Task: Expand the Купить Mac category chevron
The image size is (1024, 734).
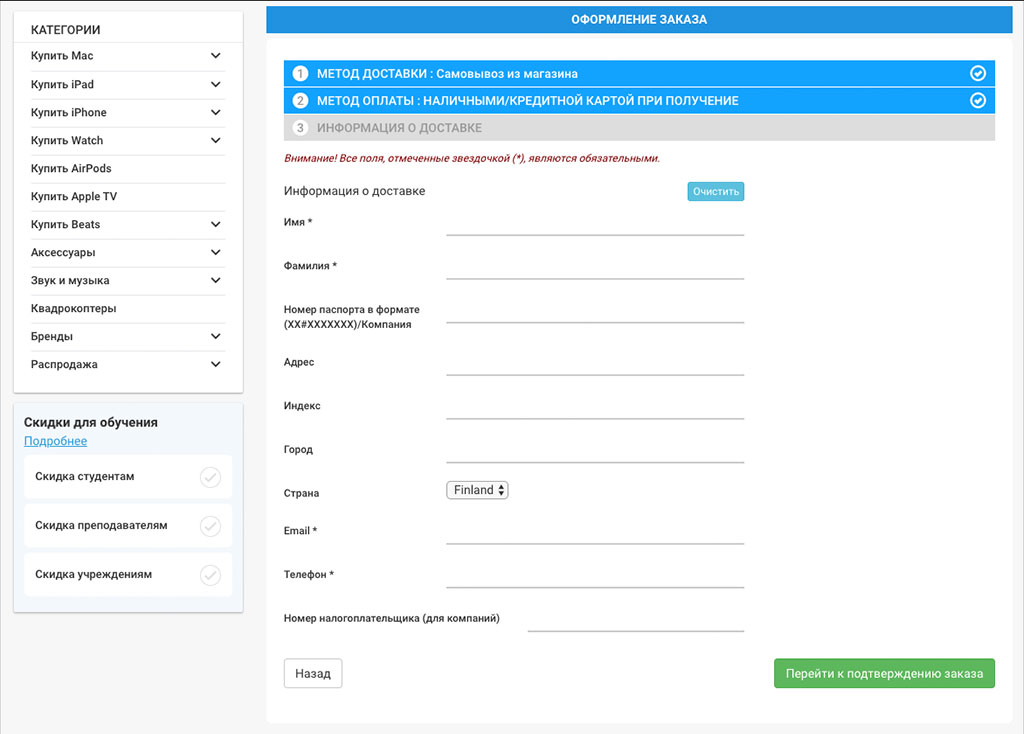Action: click(216, 56)
